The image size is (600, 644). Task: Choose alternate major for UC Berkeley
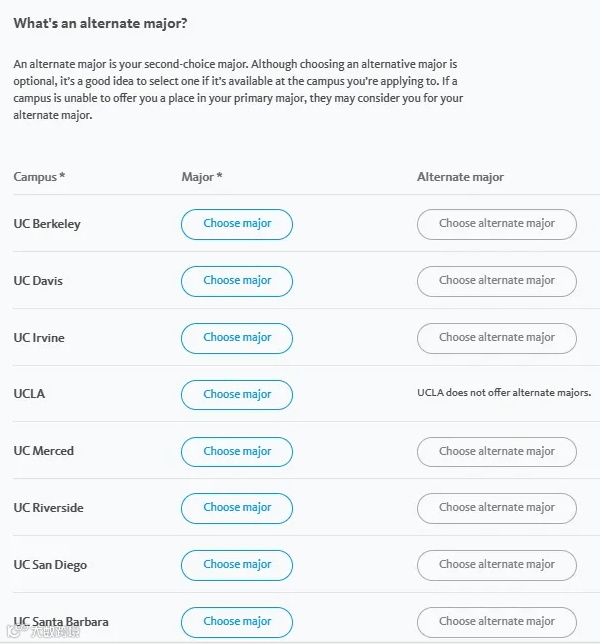click(x=496, y=224)
